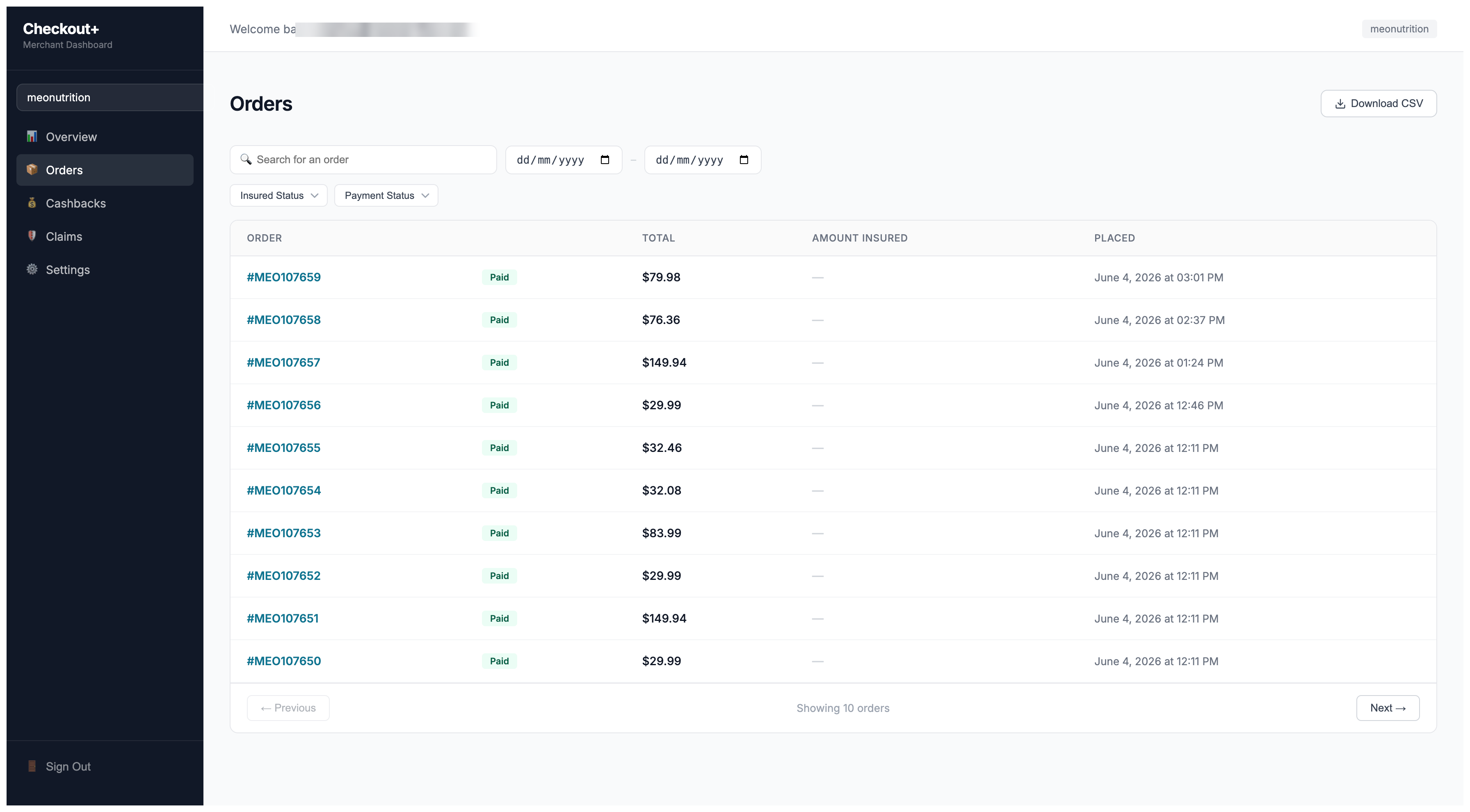Go to the Next orders page
This screenshot has height=812, width=1470.
[1387, 707]
